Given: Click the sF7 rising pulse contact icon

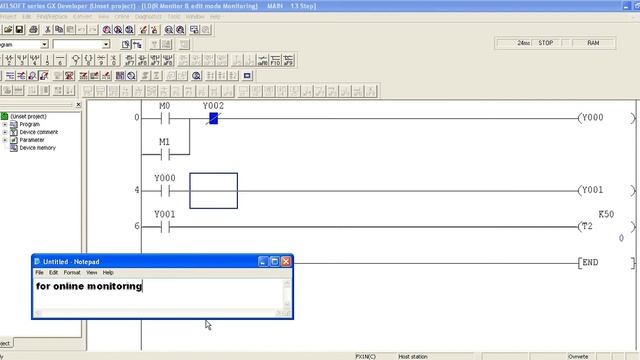Looking at the screenshot, I should [x=129, y=60].
